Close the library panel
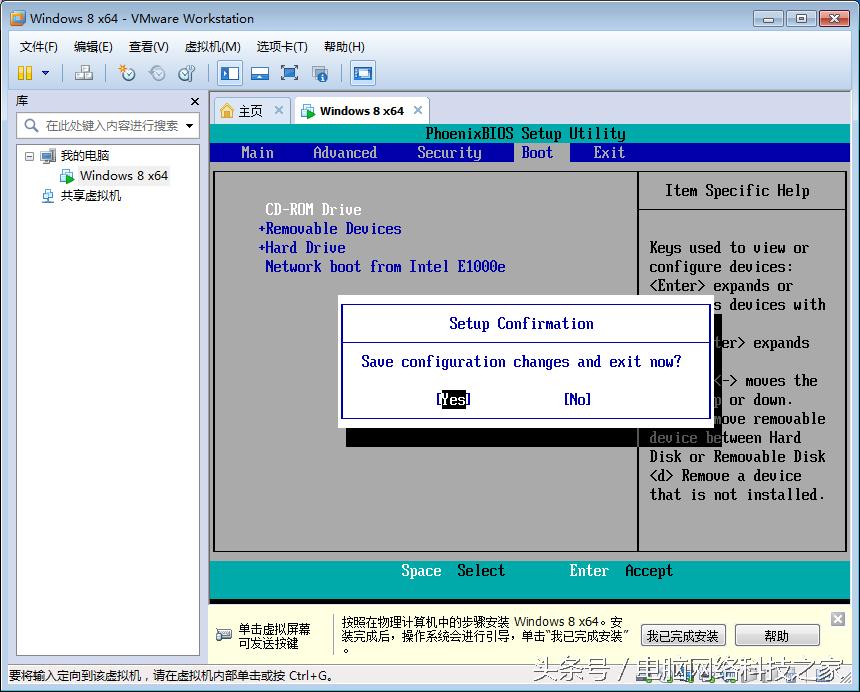Screen dimensions: 860x692 (x=195, y=101)
